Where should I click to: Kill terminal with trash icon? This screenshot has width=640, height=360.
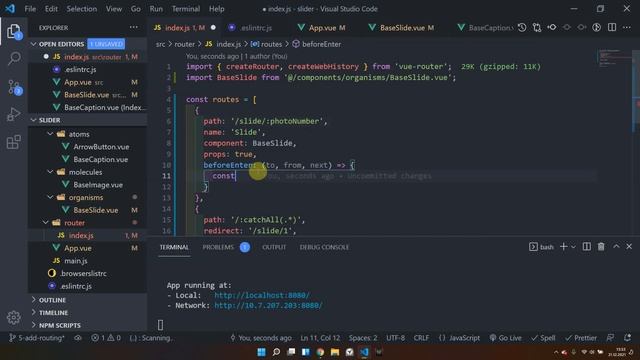(x=601, y=247)
